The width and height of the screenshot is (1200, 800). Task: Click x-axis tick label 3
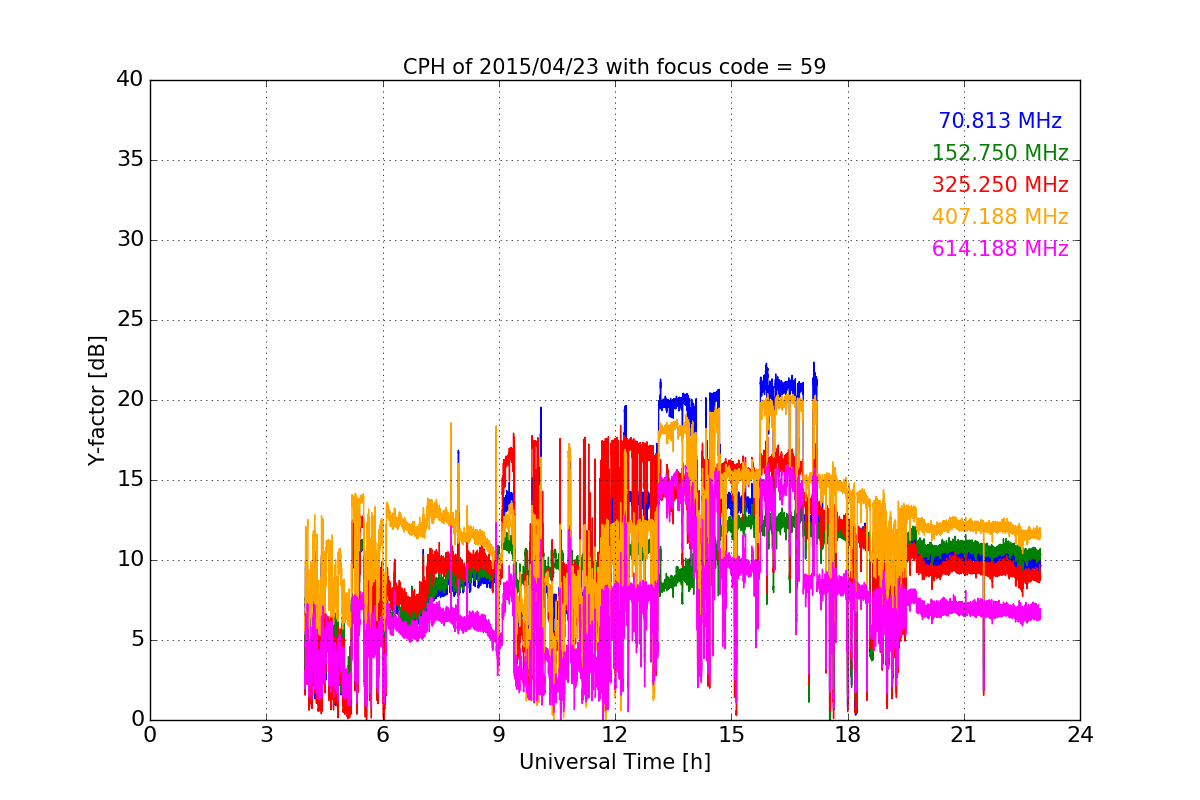click(x=266, y=735)
